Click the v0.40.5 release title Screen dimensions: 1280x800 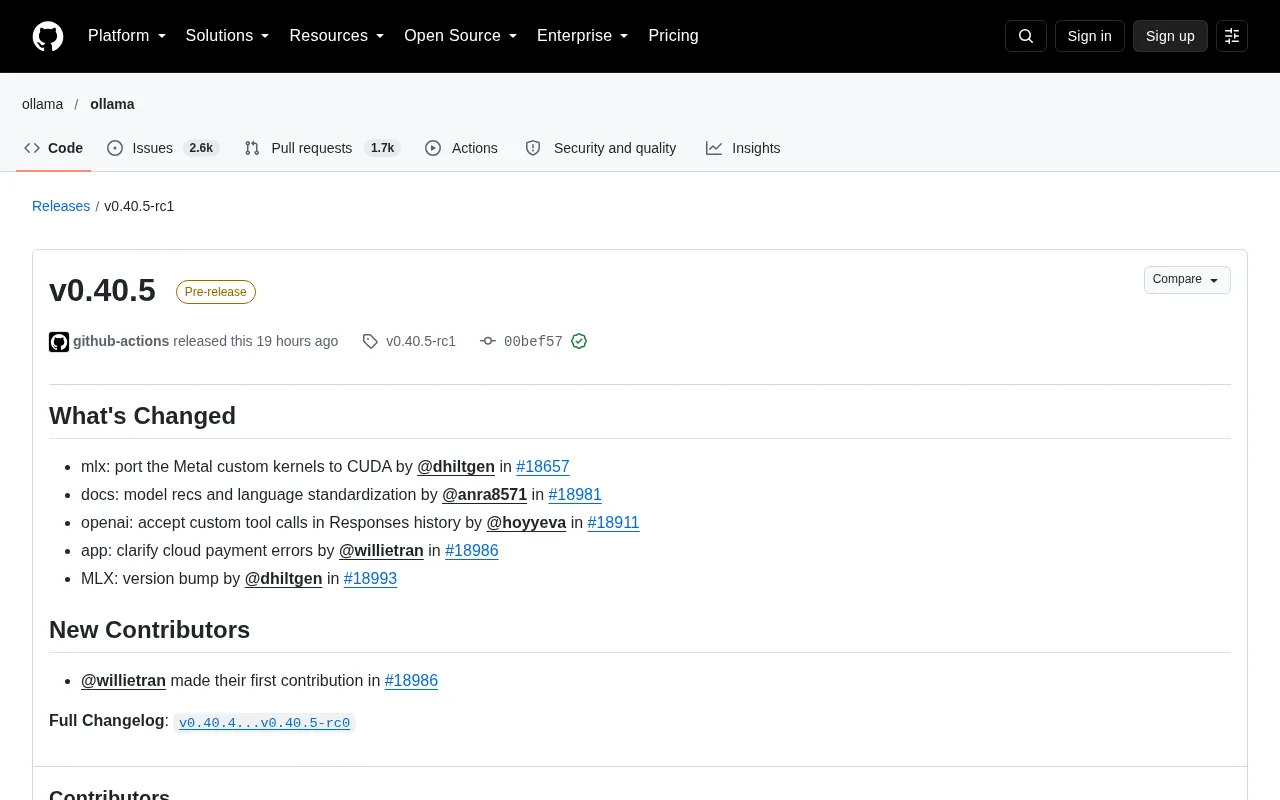pyautogui.click(x=102, y=290)
